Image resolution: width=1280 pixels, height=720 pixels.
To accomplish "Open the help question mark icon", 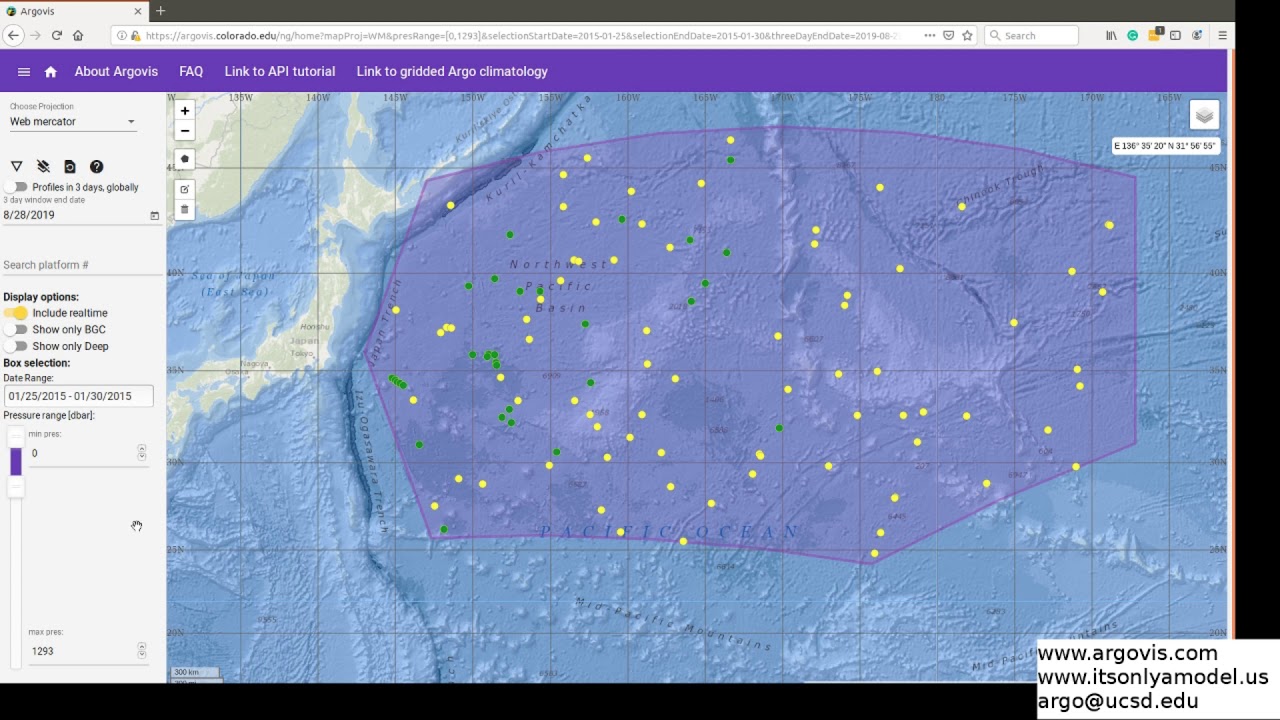I will (x=97, y=167).
